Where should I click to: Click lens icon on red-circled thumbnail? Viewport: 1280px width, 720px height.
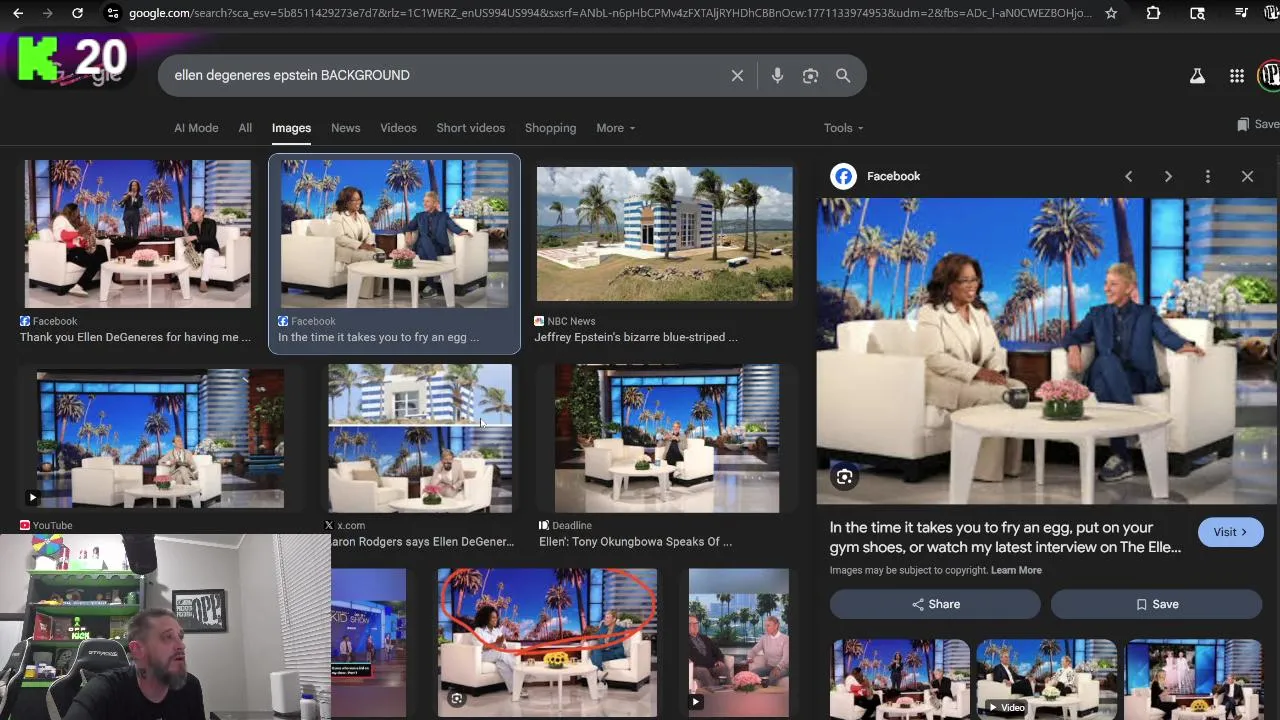click(x=456, y=698)
